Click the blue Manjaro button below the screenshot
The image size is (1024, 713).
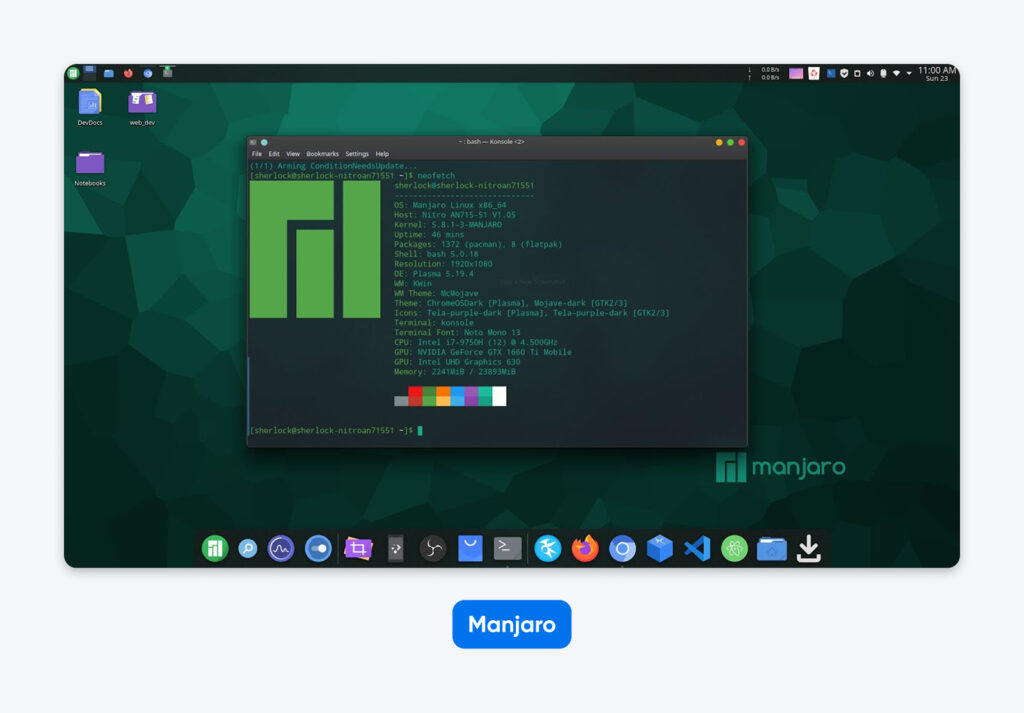pos(512,623)
